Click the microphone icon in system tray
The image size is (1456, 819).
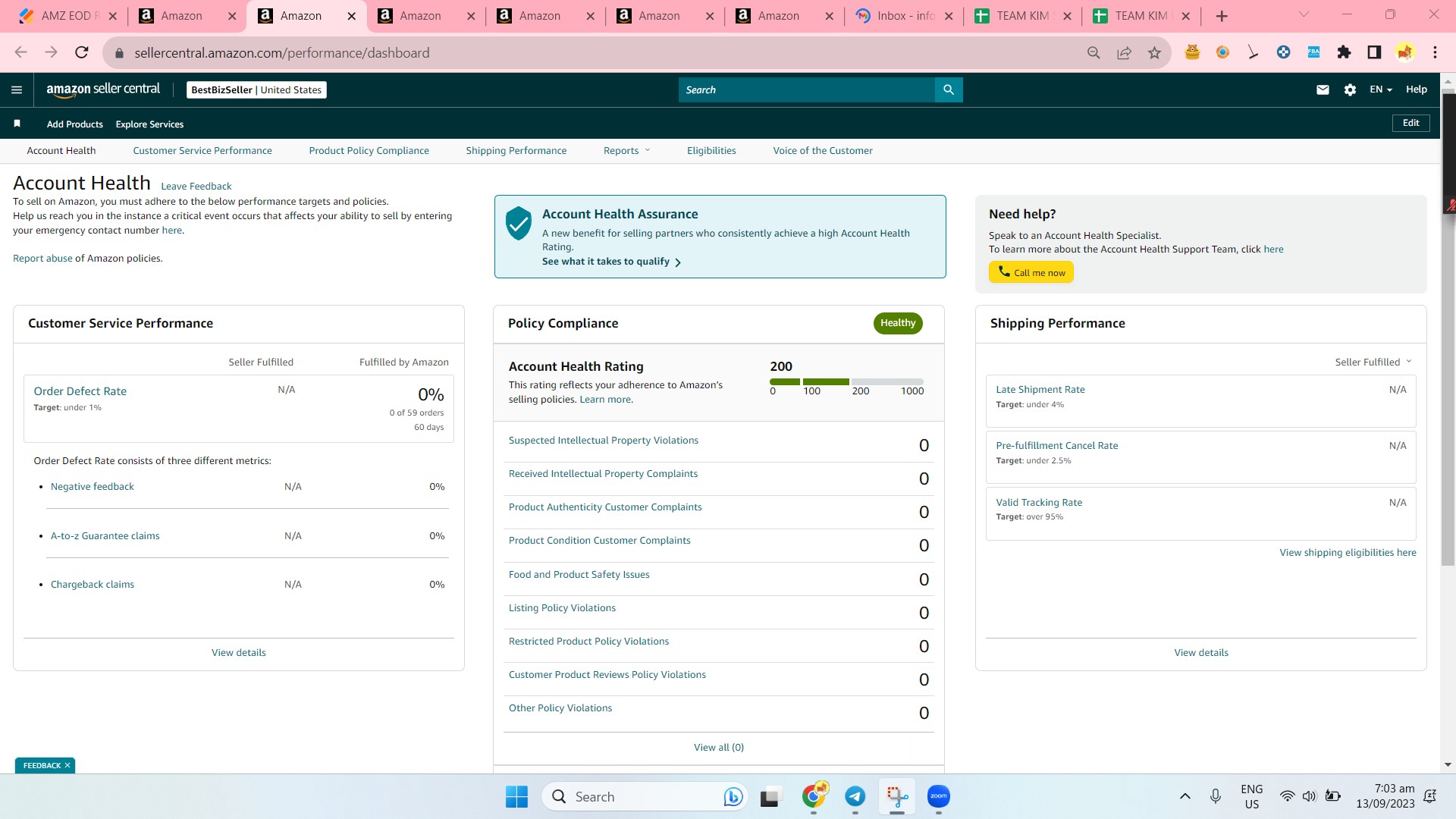click(x=1216, y=796)
